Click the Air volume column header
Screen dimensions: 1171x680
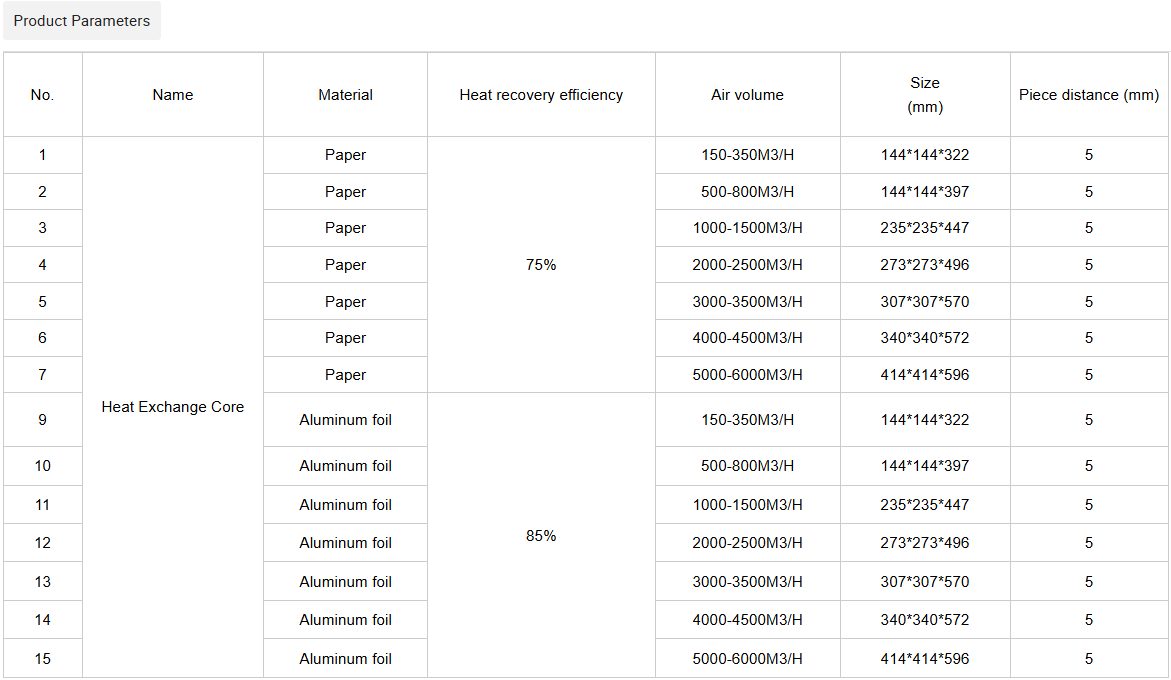(747, 95)
